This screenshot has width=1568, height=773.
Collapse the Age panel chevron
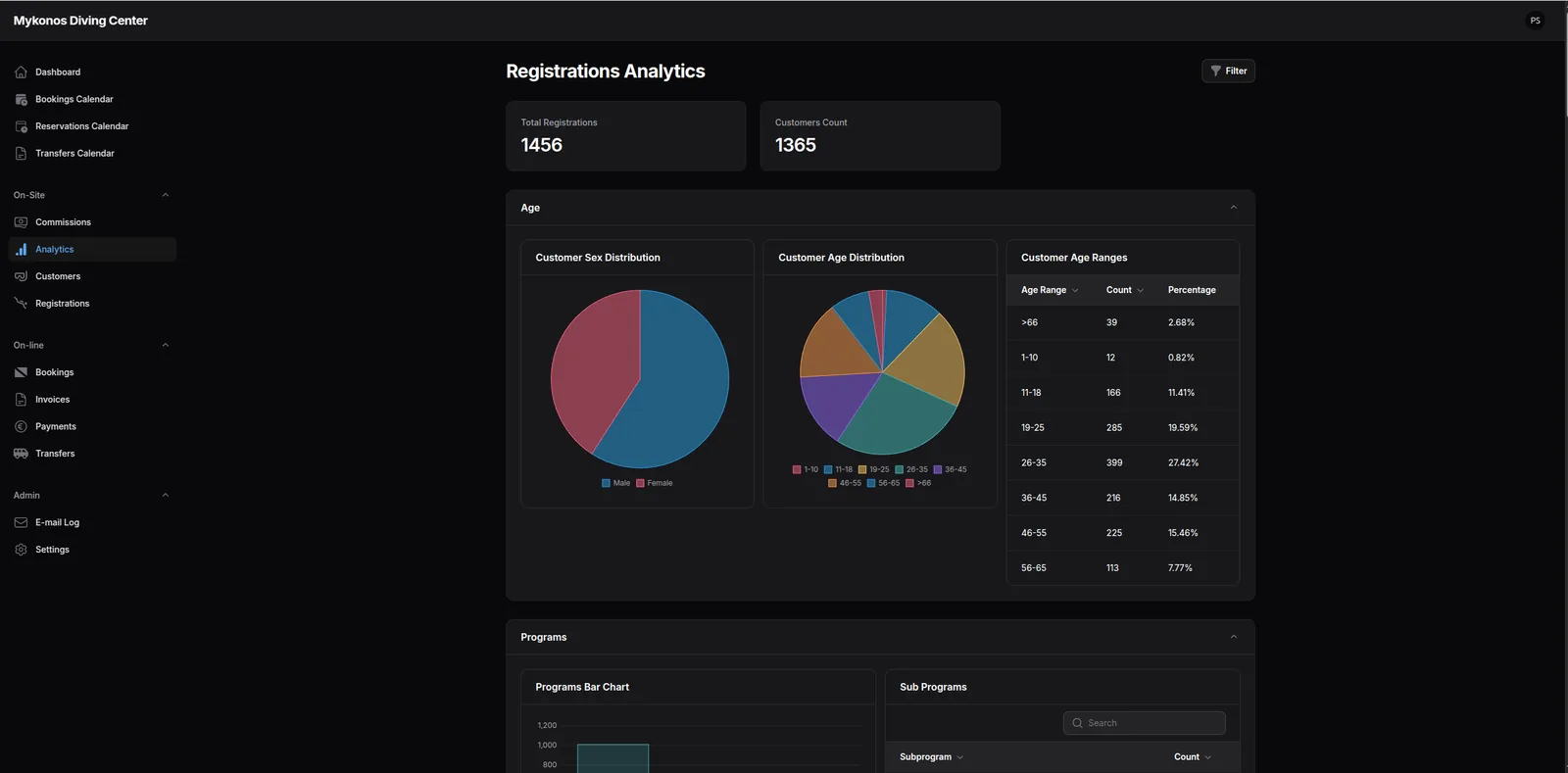tap(1234, 208)
